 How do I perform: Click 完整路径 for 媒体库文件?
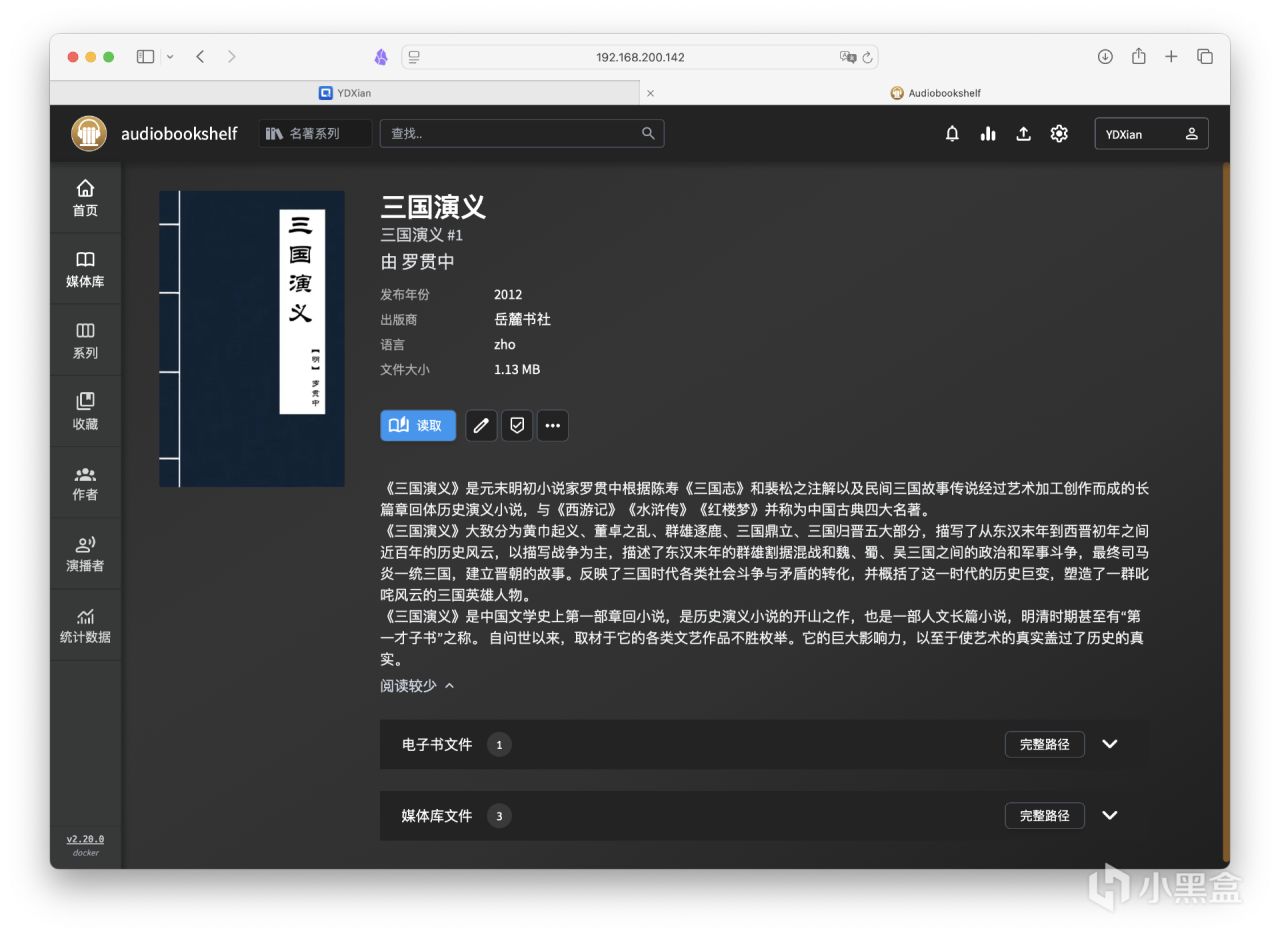[x=1045, y=815]
